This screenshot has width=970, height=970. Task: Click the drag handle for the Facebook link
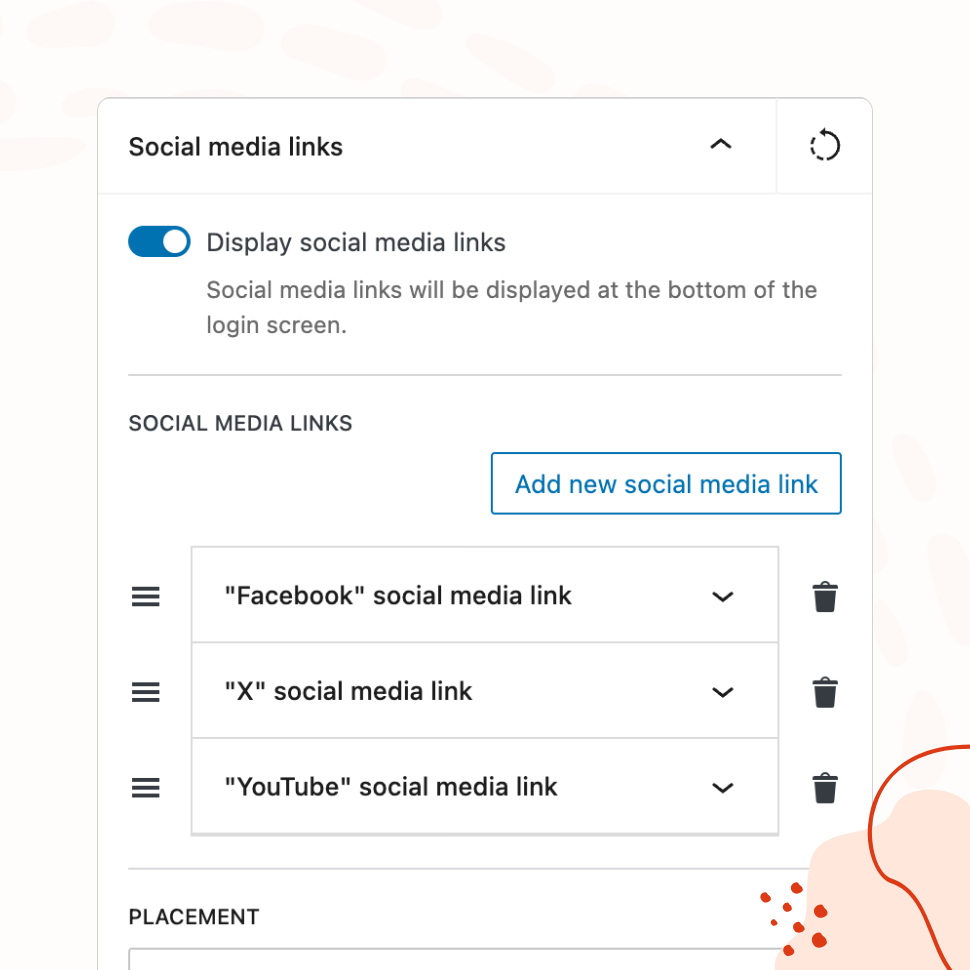pyautogui.click(x=146, y=597)
